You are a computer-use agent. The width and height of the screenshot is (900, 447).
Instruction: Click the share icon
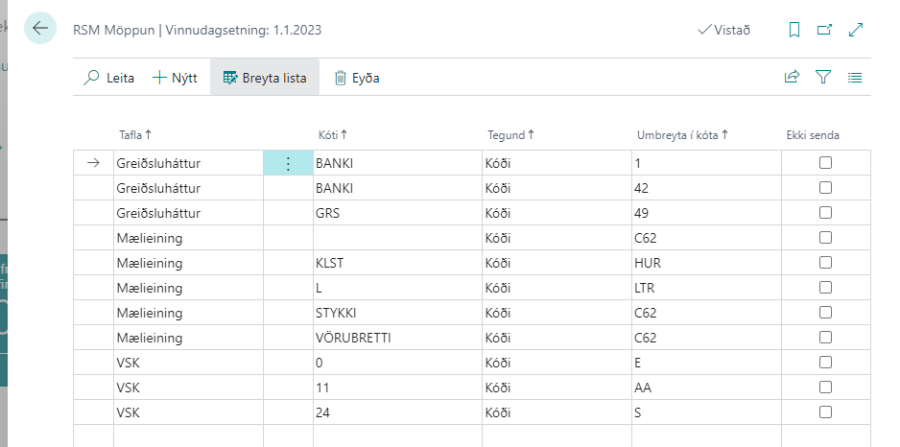(792, 77)
